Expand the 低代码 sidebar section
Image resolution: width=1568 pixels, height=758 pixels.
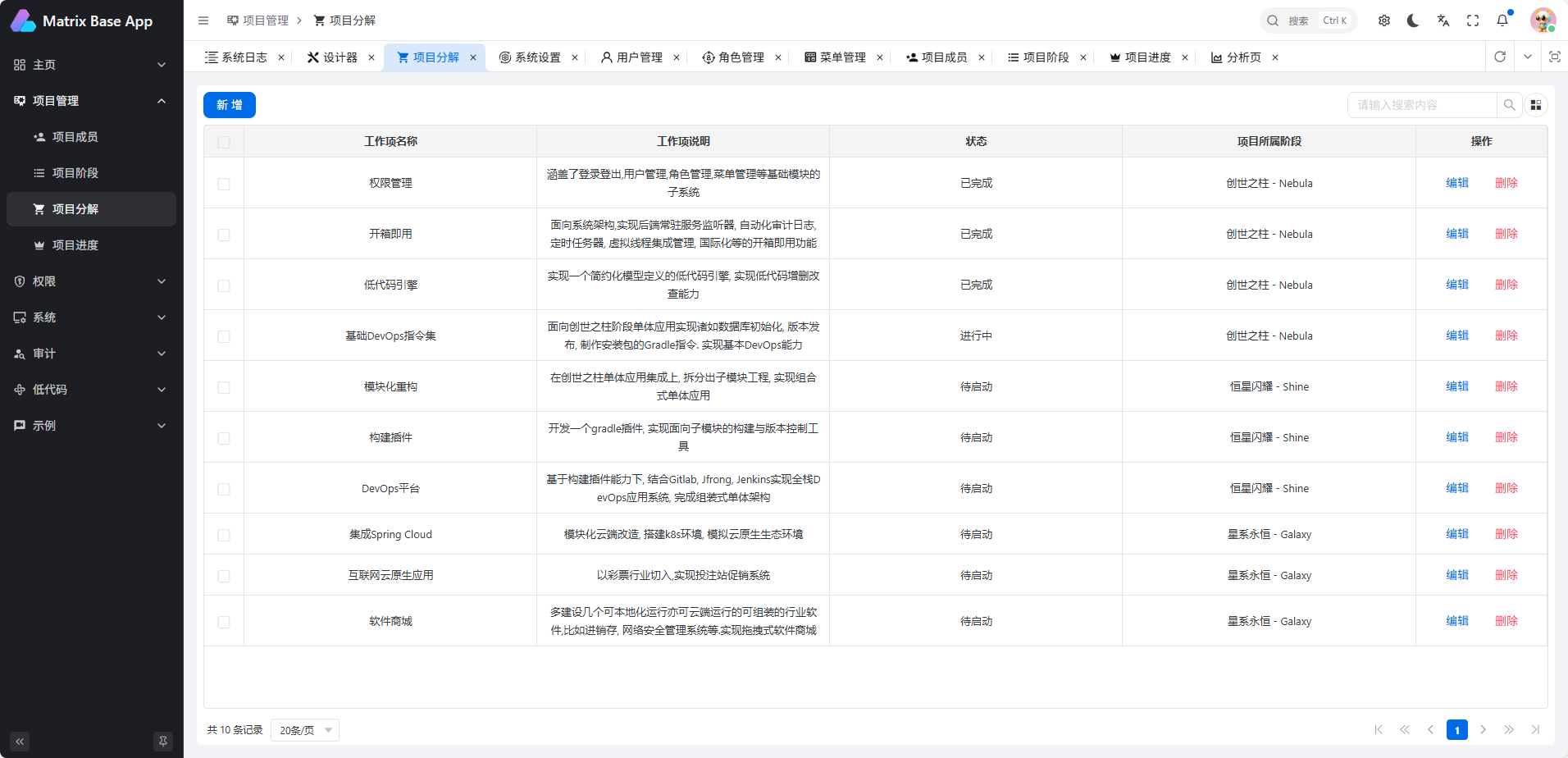(90, 390)
